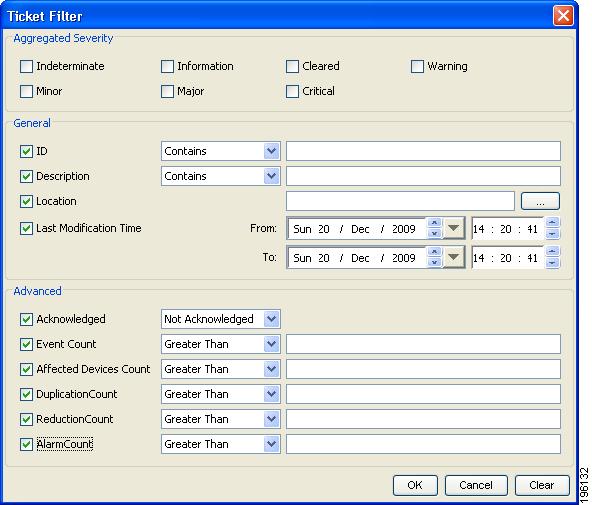Open the From date calendar dropdown arrow

[x=453, y=228]
